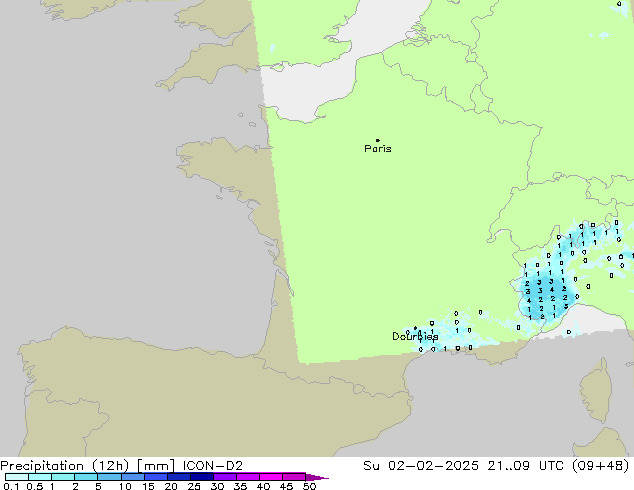Click the legend value '50'
This screenshot has height=490, width=634.
coord(309,486)
